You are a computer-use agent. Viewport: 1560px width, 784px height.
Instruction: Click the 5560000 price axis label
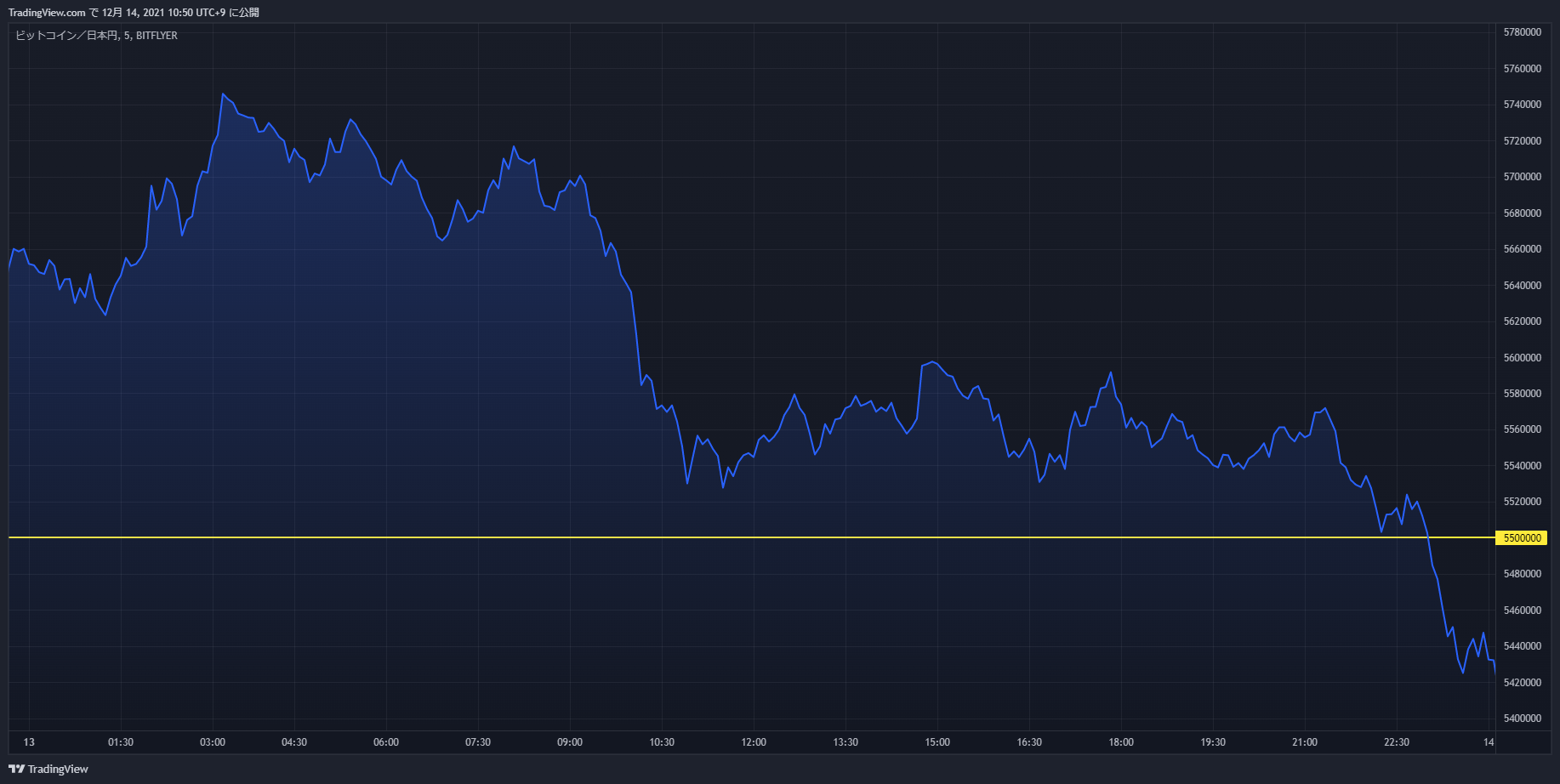(1523, 429)
